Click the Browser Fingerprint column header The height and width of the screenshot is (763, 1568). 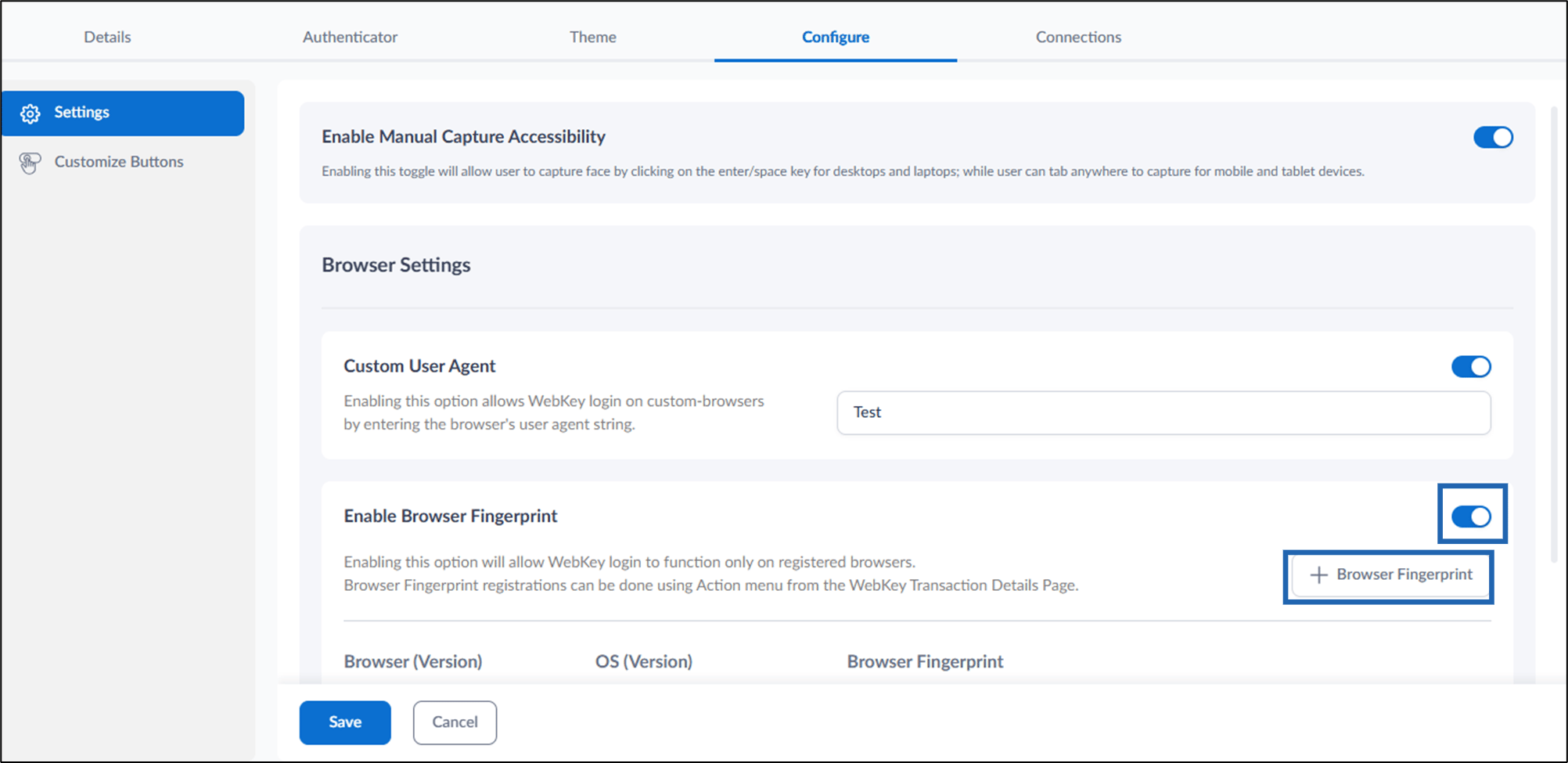point(925,662)
